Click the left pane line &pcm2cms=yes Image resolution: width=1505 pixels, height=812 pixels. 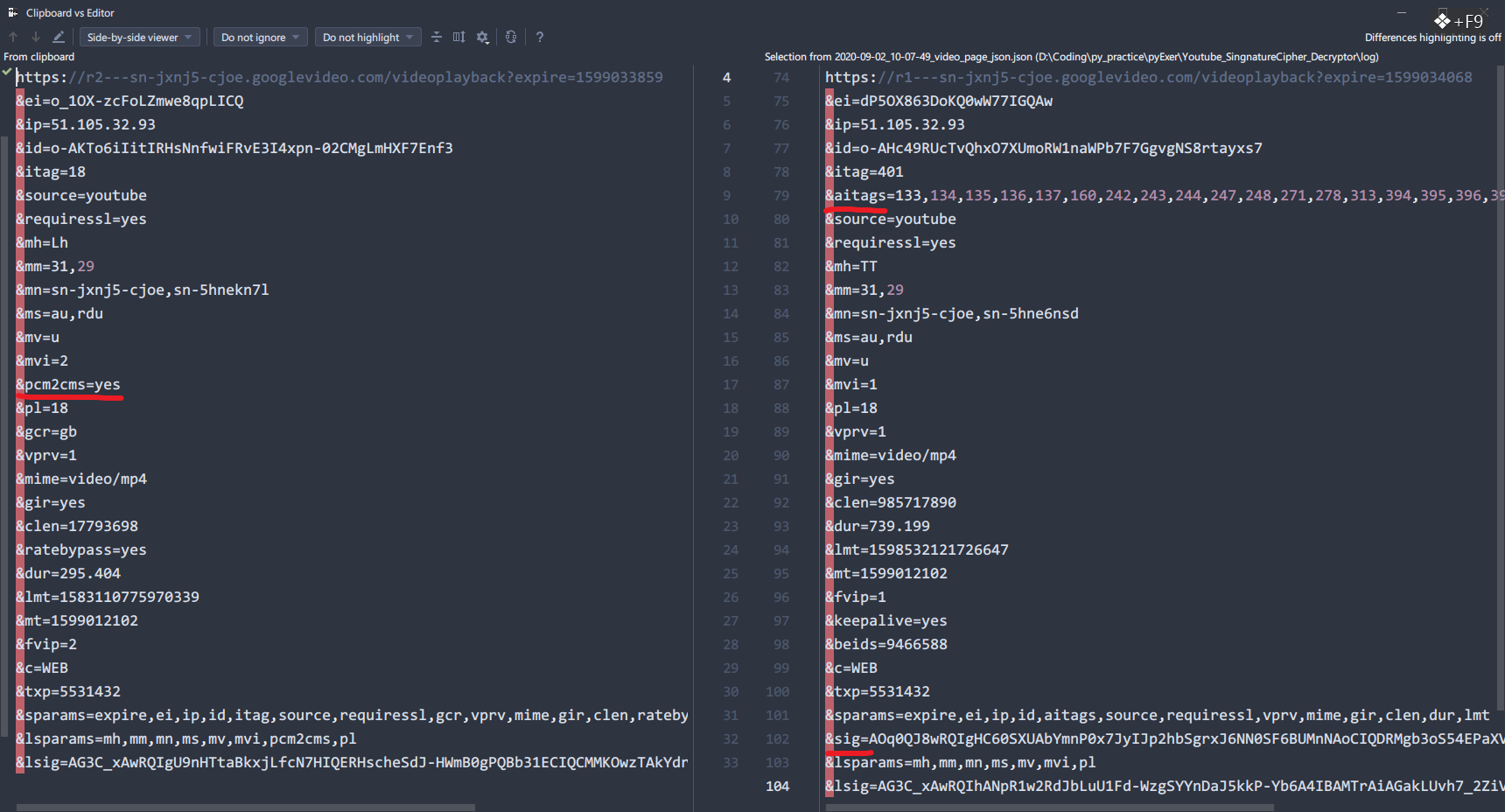(x=68, y=384)
